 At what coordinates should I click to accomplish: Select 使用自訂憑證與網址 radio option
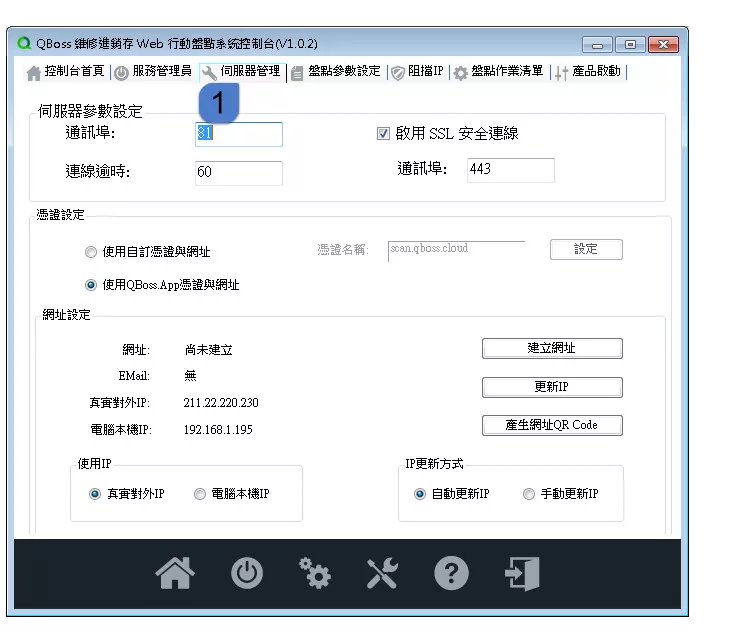(x=92, y=252)
